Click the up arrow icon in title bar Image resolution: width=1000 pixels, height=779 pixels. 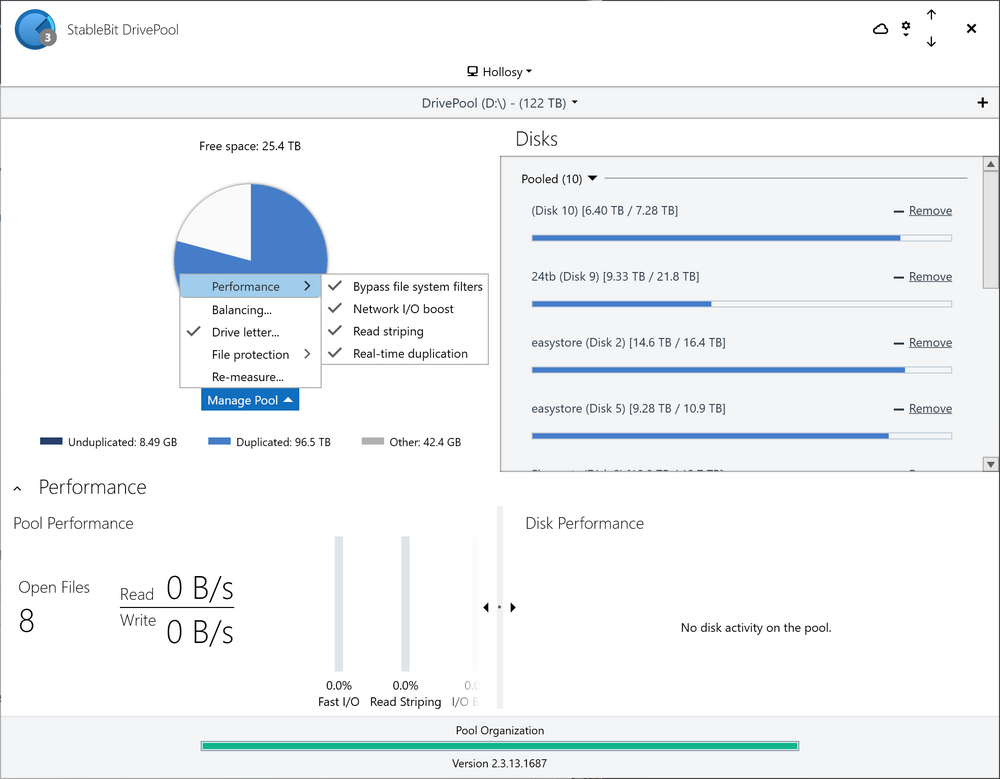pyautogui.click(x=931, y=15)
